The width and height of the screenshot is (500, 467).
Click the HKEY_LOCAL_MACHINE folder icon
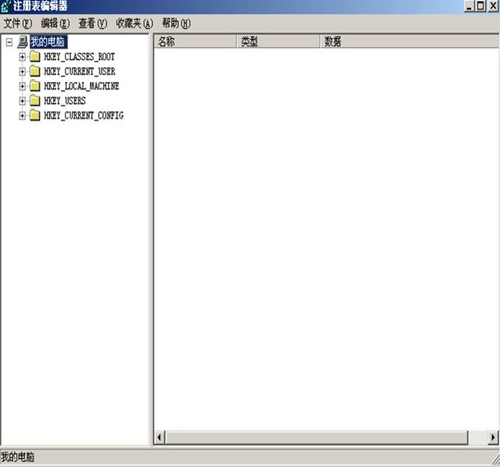[35, 86]
